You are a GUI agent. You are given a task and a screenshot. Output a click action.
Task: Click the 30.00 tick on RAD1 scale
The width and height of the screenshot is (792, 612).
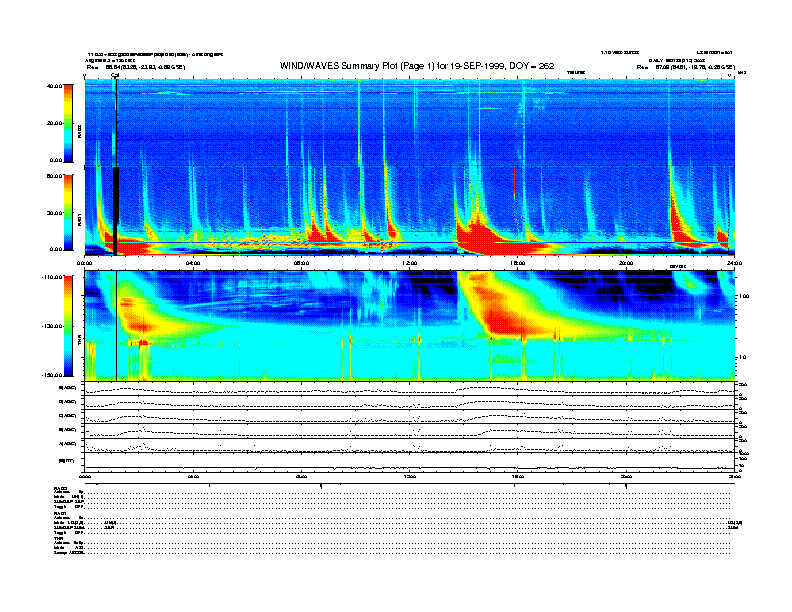pos(54,213)
